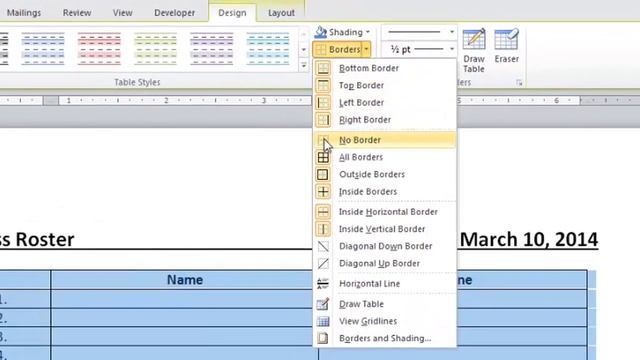Click the Diagonal Up Border icon
This screenshot has height=360, width=640.
(323, 263)
